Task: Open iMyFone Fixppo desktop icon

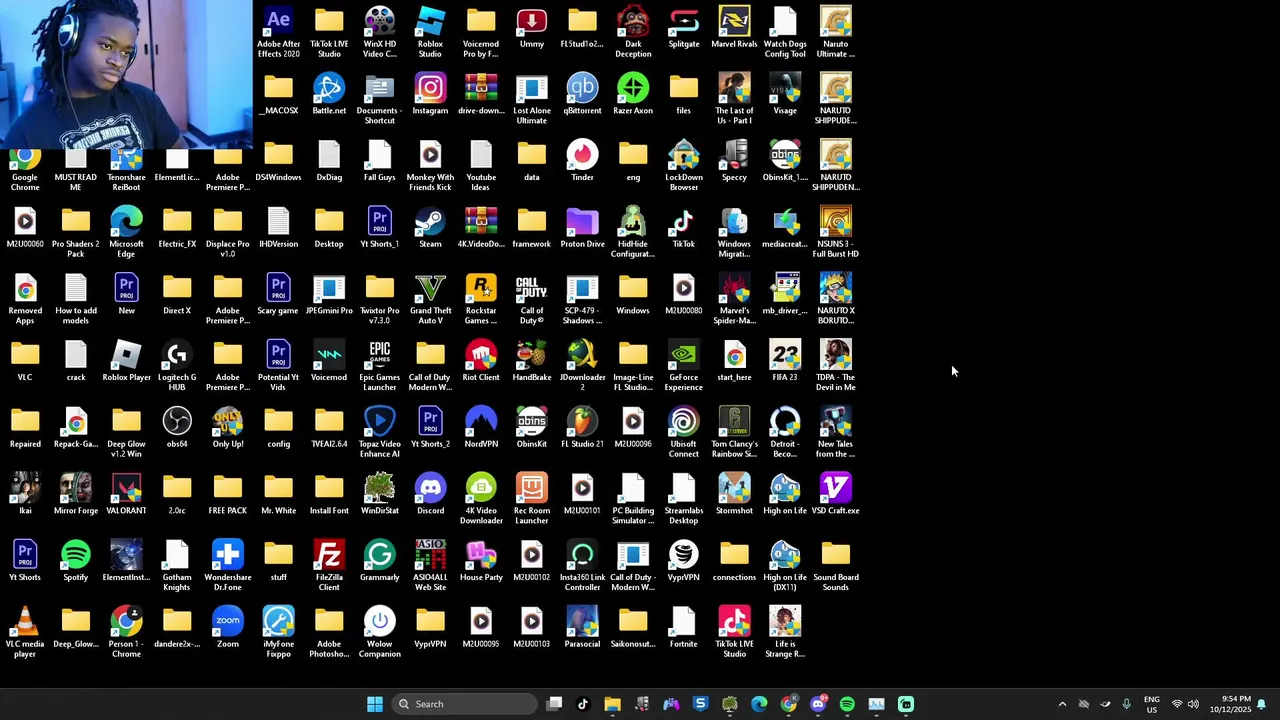Action: point(278,633)
